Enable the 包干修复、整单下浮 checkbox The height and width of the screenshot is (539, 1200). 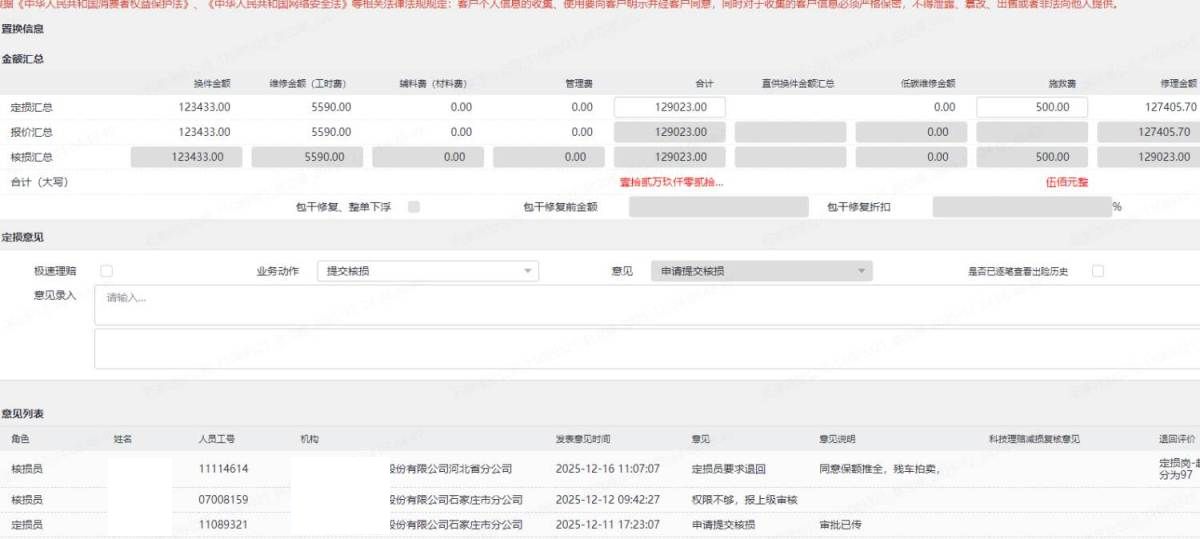pyautogui.click(x=414, y=207)
